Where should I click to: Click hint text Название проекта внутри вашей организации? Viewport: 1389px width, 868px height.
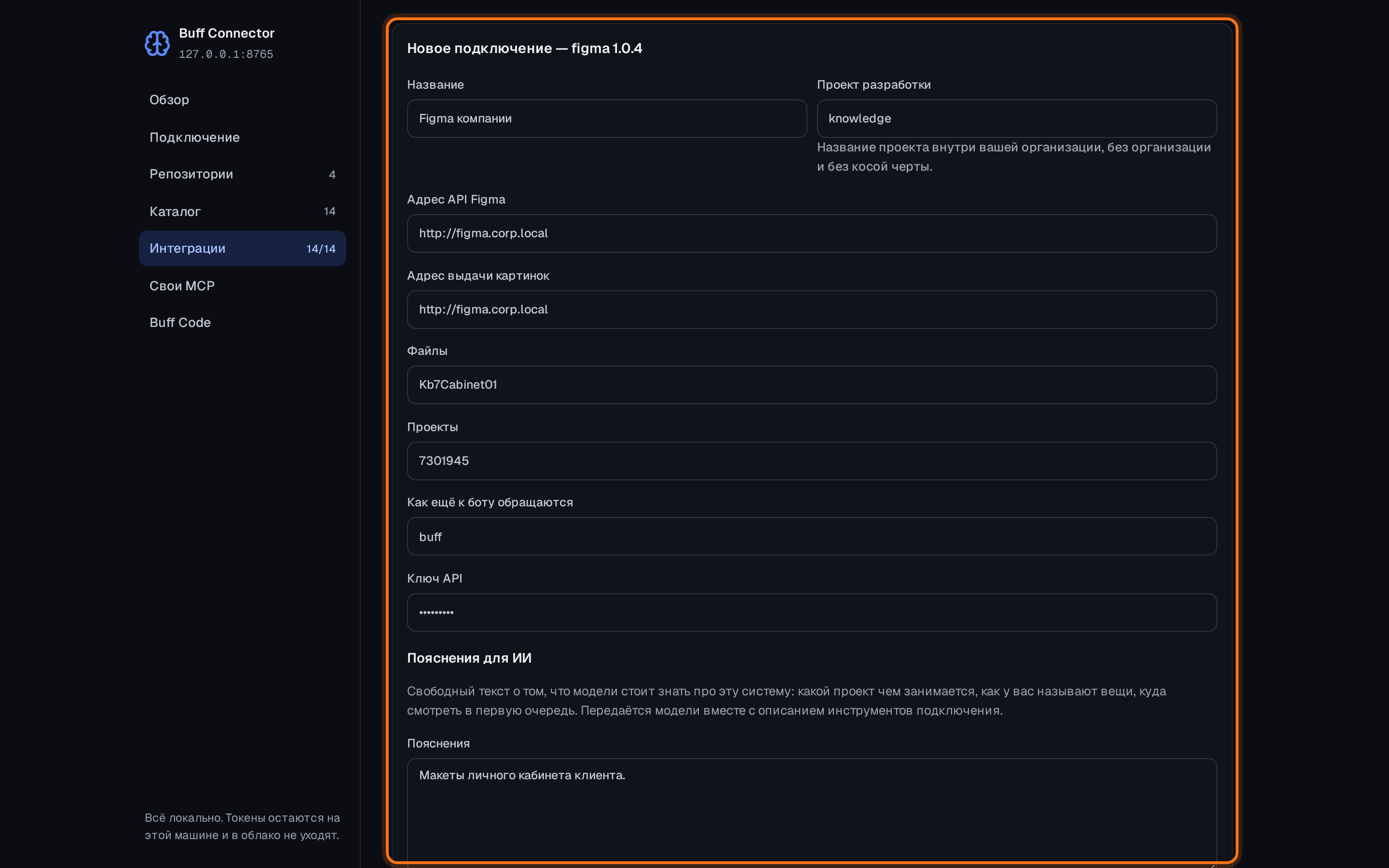point(1014,157)
